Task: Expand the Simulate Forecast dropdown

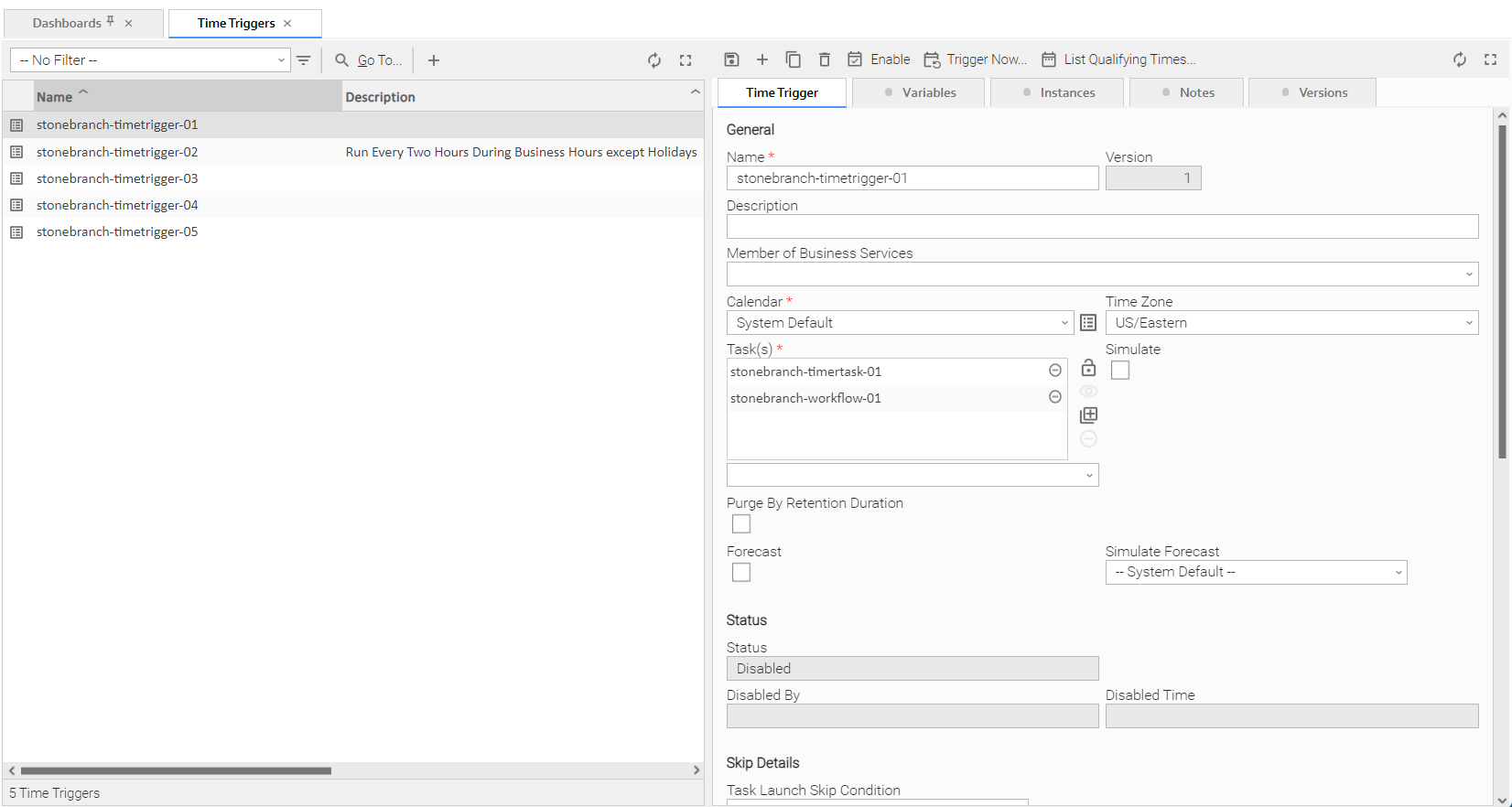Action: 1255,573
